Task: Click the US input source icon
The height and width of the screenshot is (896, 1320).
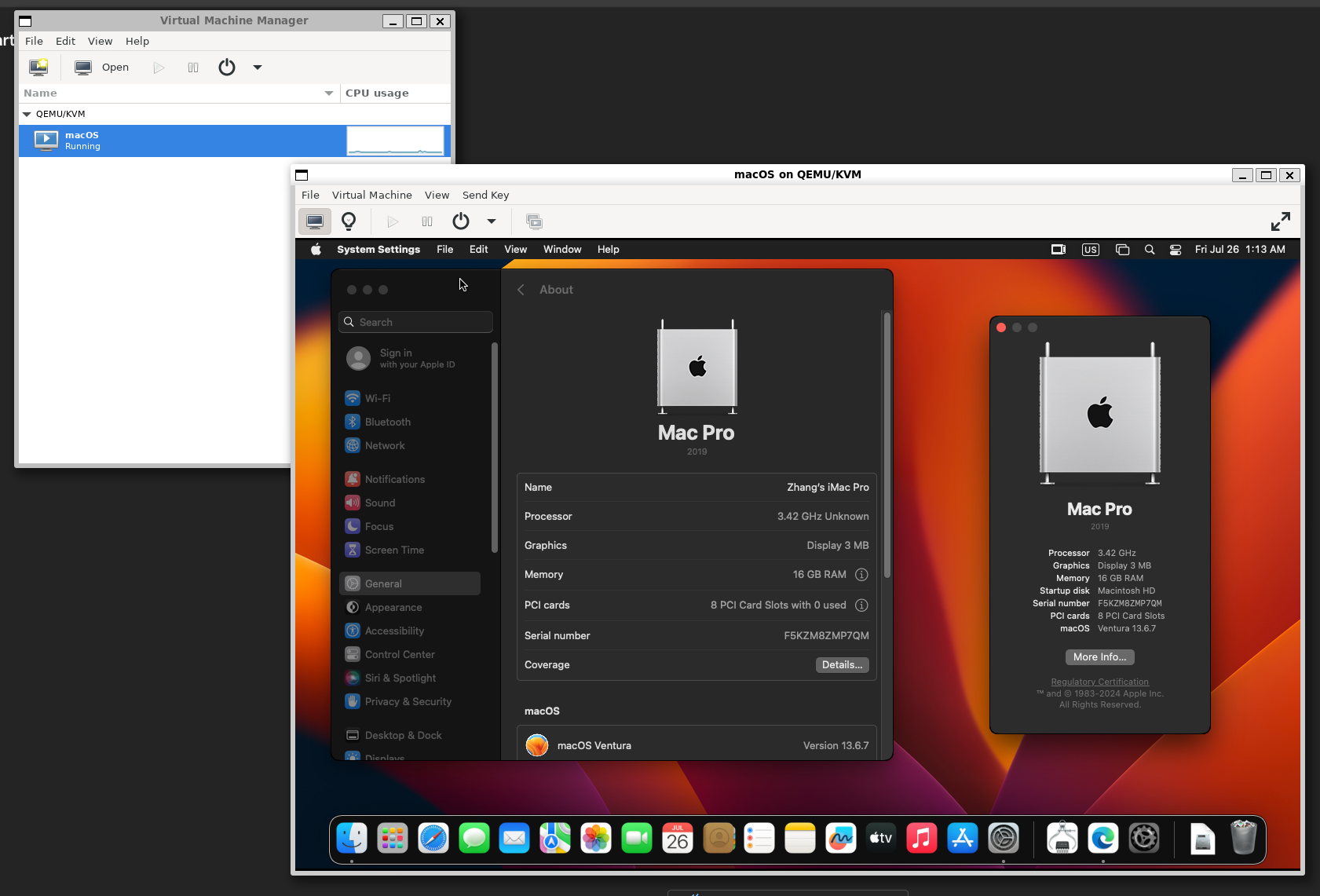Action: pyautogui.click(x=1091, y=250)
